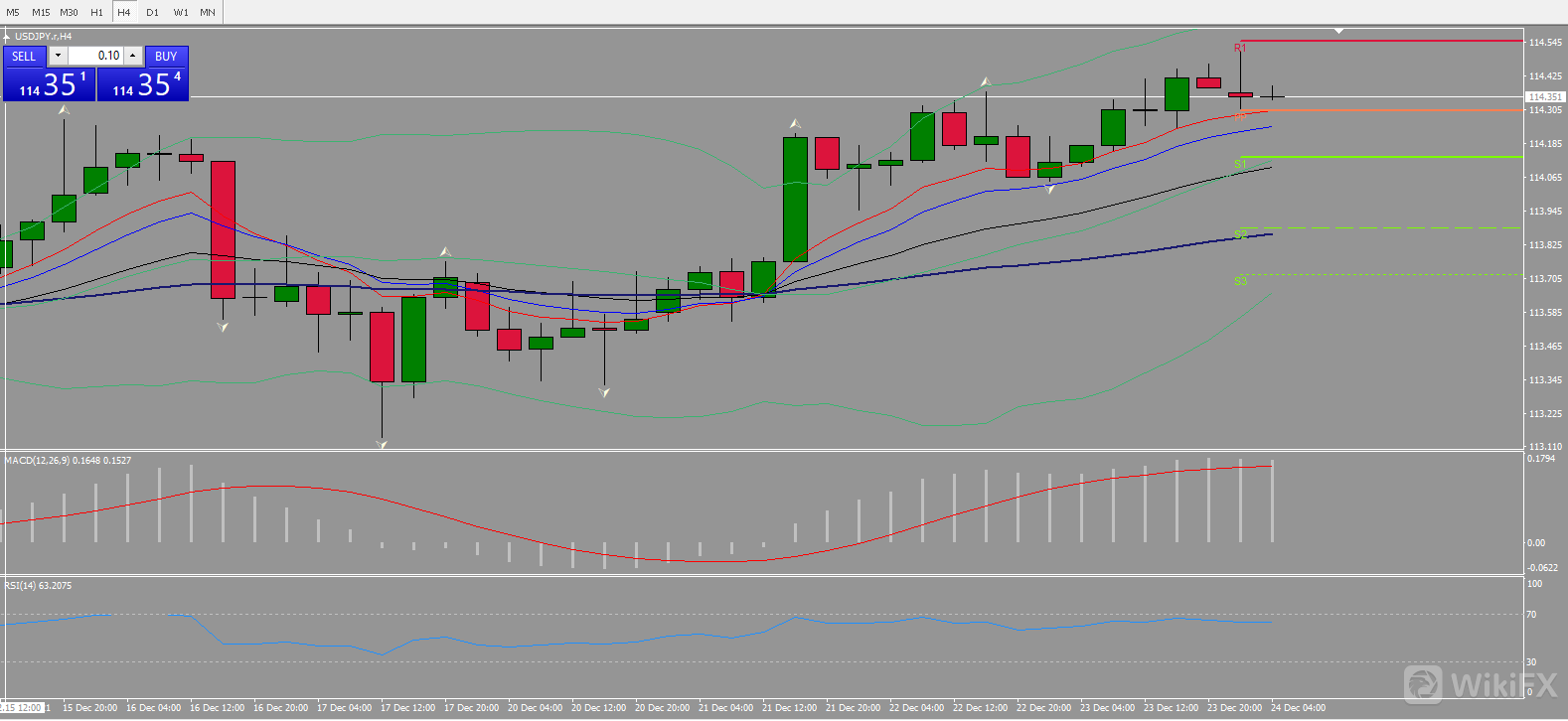Click the BUY button on one-click panel
Screen dimensions: 1568x721
click(x=166, y=57)
